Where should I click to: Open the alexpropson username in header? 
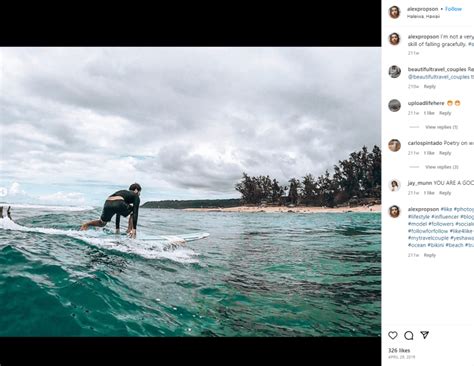(423, 9)
